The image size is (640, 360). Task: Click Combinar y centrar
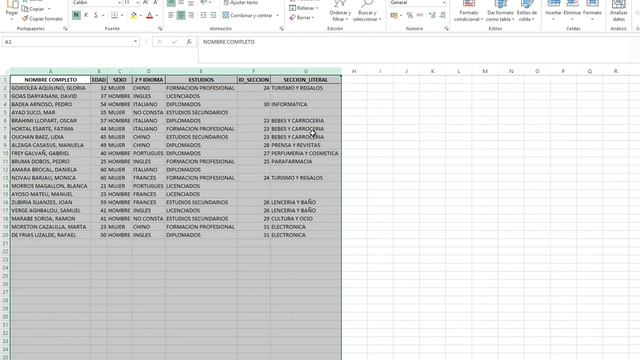248,16
